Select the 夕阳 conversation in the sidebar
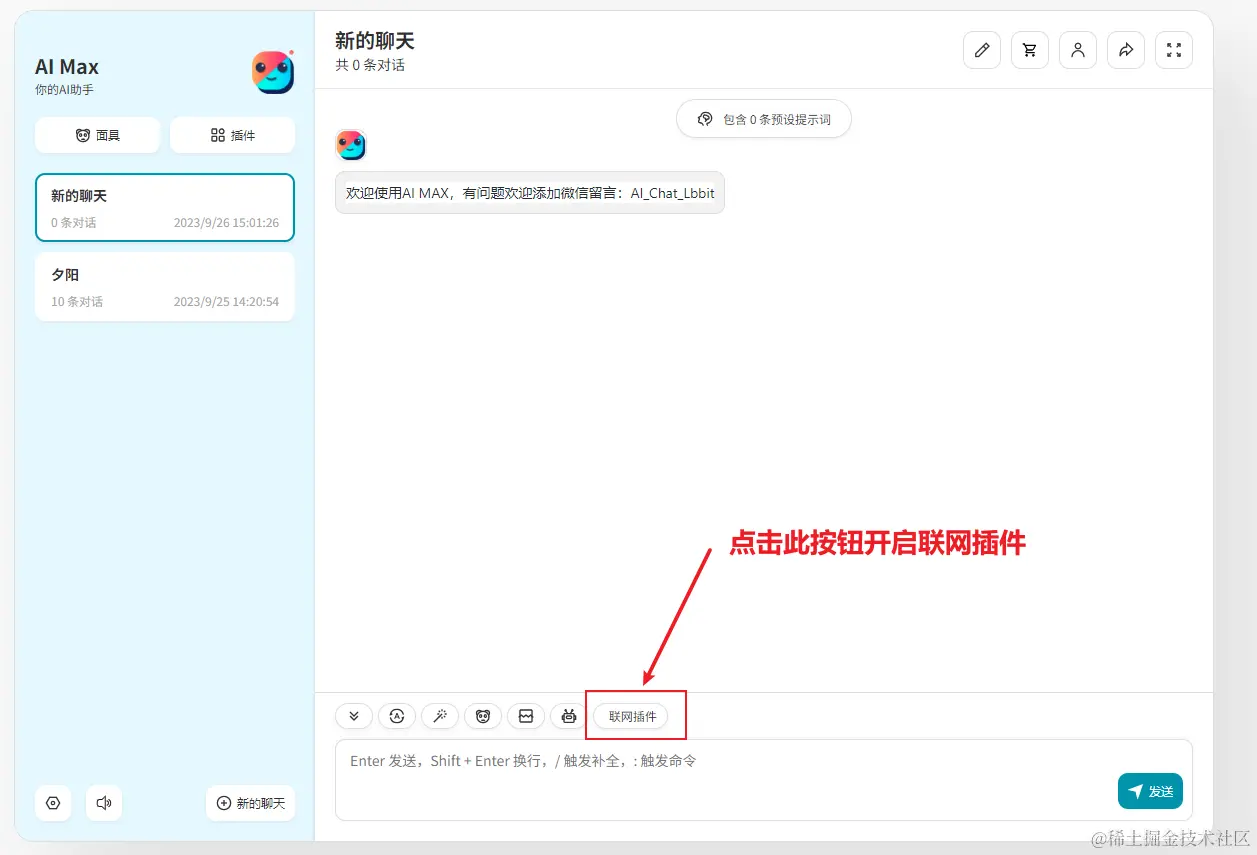The height and width of the screenshot is (855, 1257). 164,287
